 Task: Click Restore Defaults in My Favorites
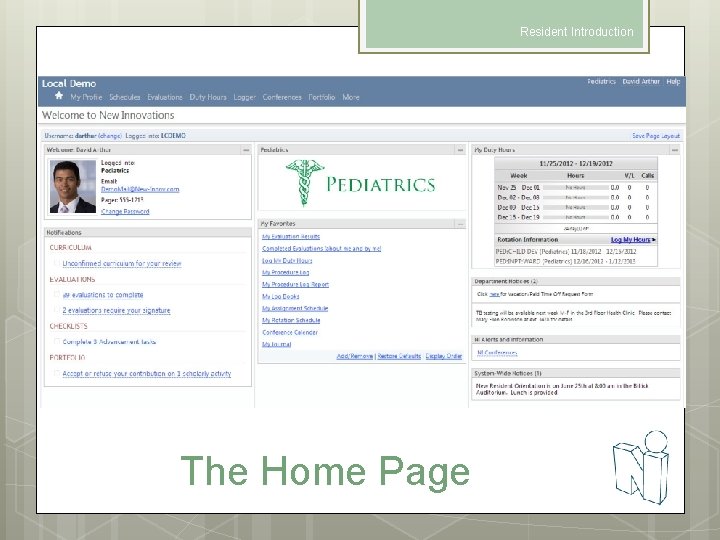tap(399, 356)
